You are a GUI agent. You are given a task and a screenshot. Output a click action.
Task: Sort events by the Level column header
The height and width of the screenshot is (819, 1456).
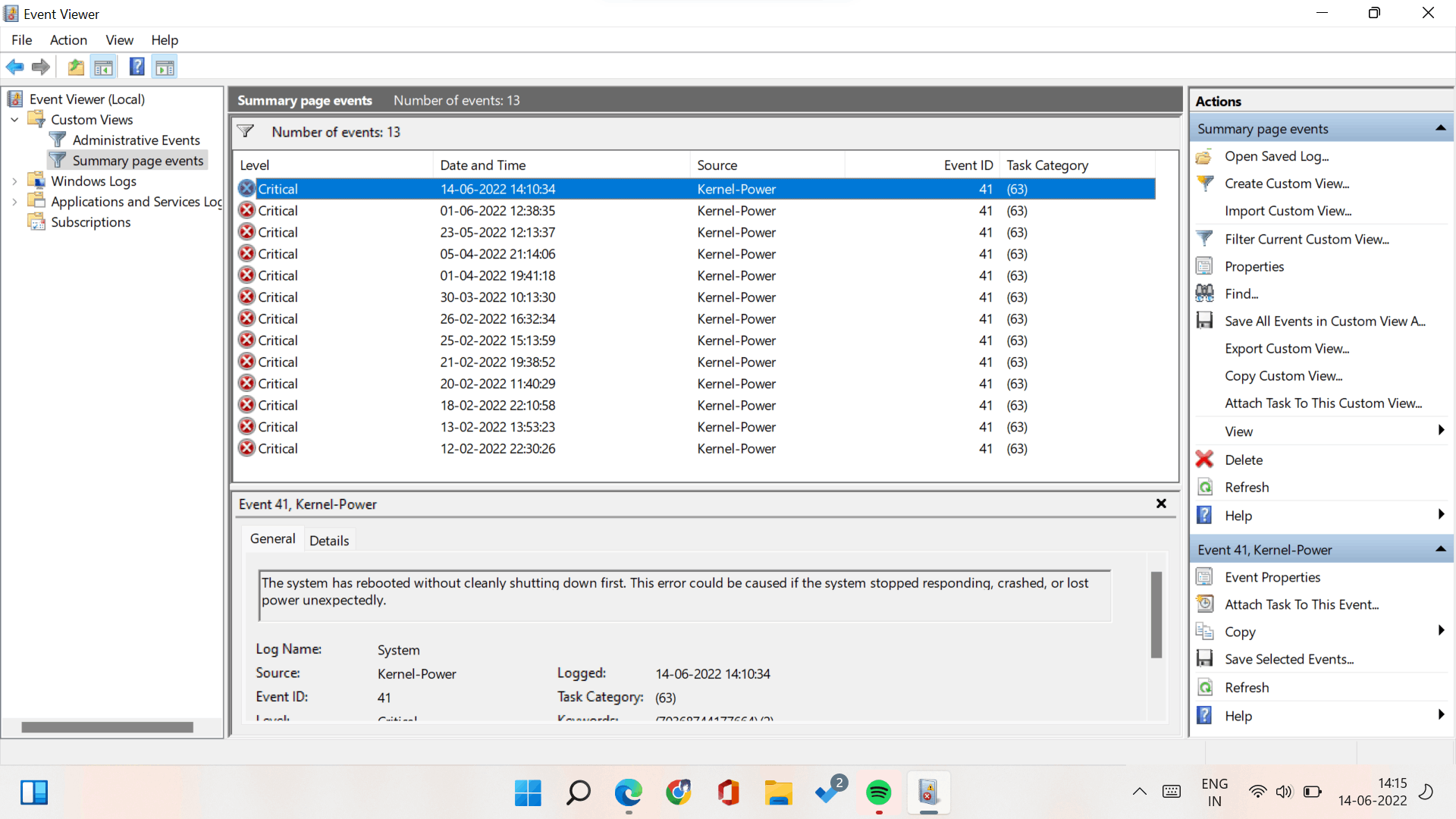pos(334,165)
